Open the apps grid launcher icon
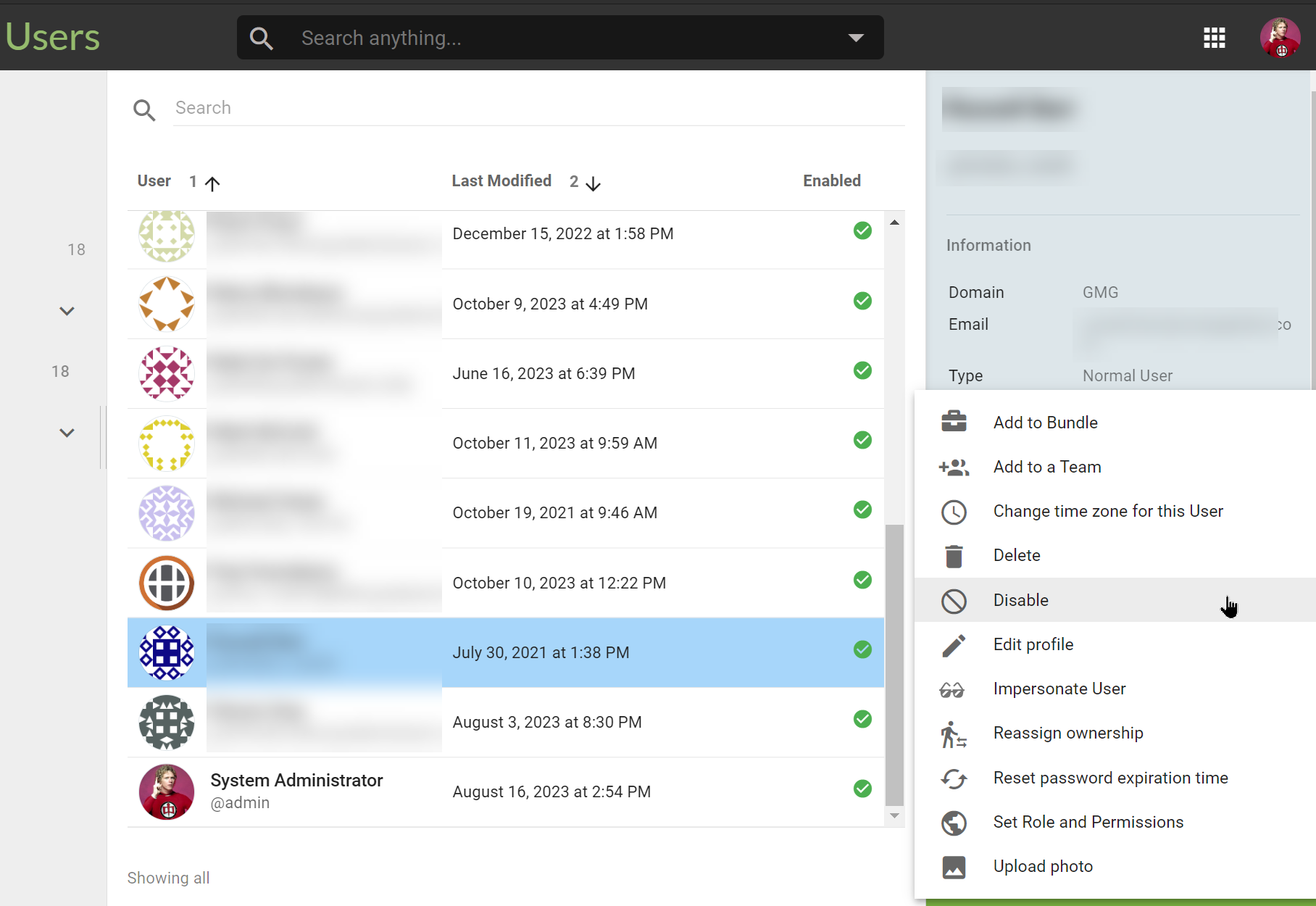 [x=1215, y=38]
